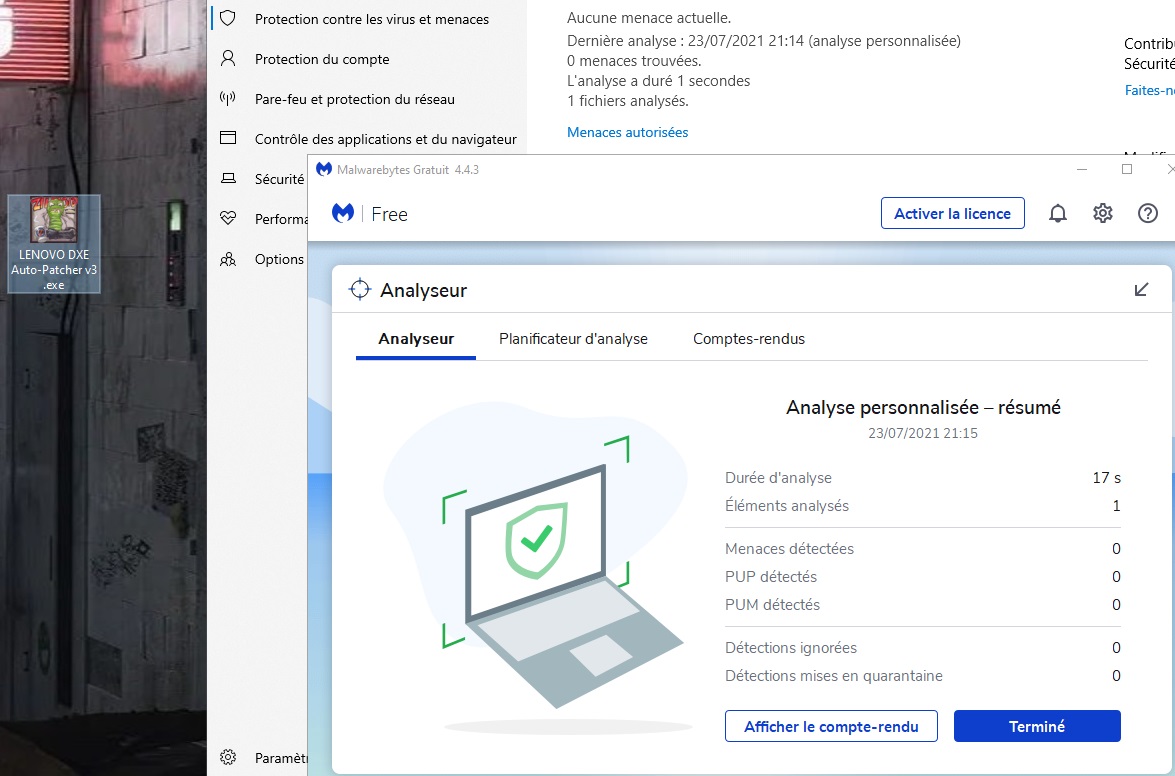Click the Paramètres gear icon in Windows Security

tap(228, 757)
